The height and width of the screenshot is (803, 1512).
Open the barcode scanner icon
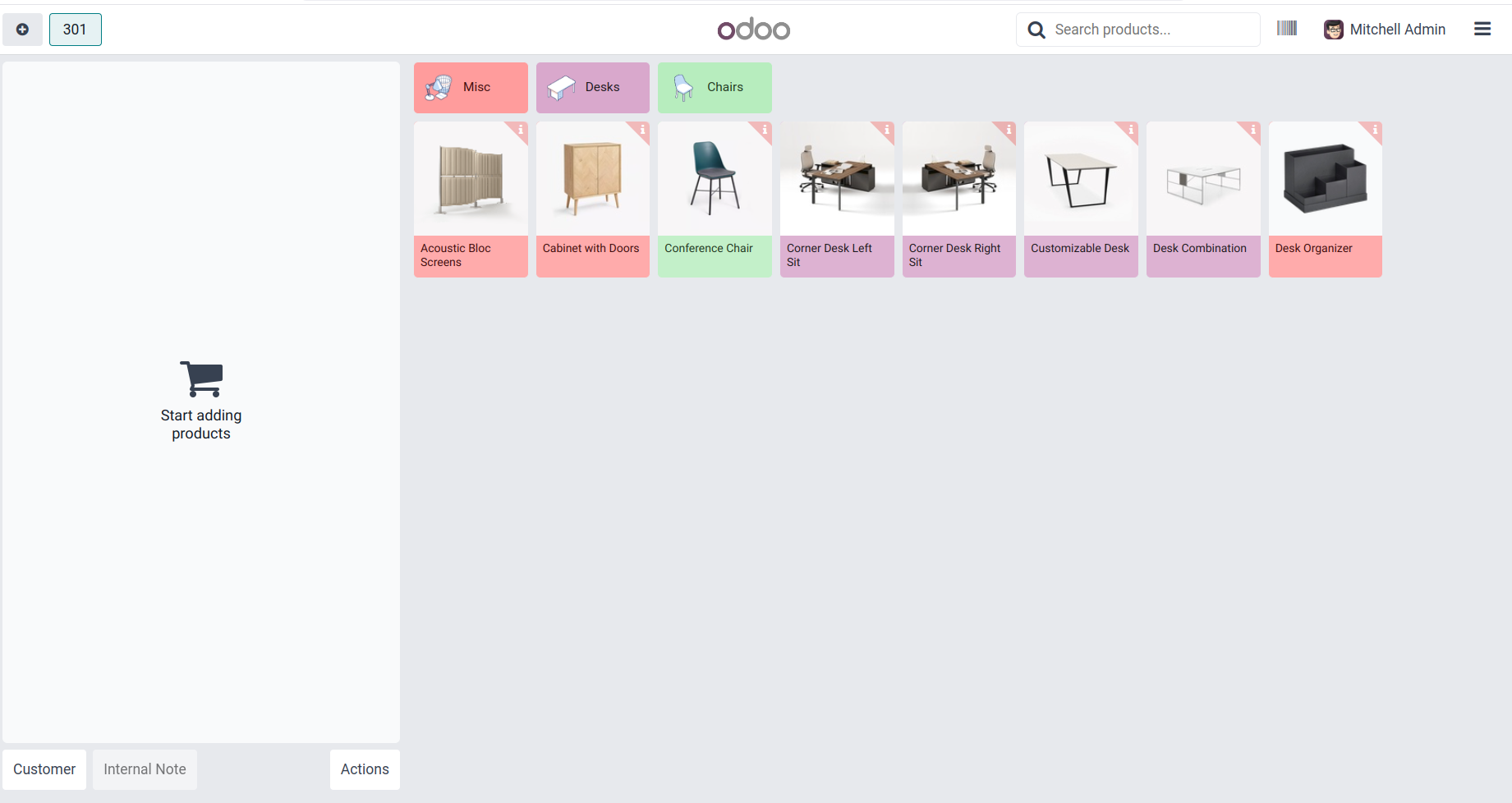coord(1286,29)
